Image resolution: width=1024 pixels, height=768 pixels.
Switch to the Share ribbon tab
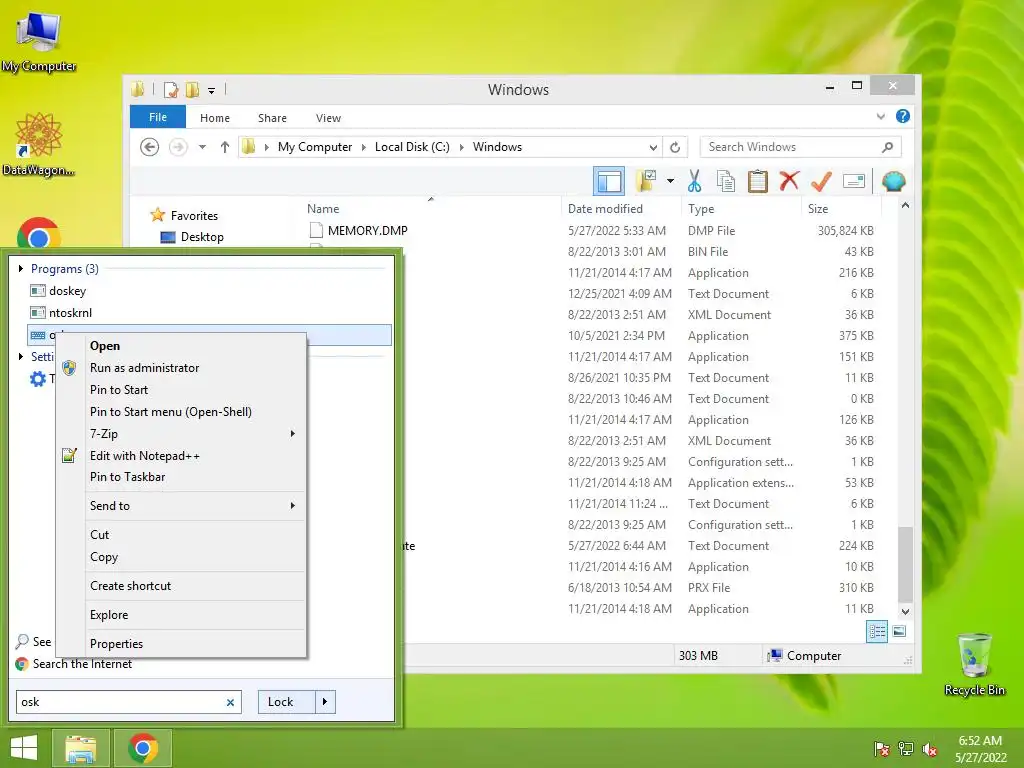(272, 118)
